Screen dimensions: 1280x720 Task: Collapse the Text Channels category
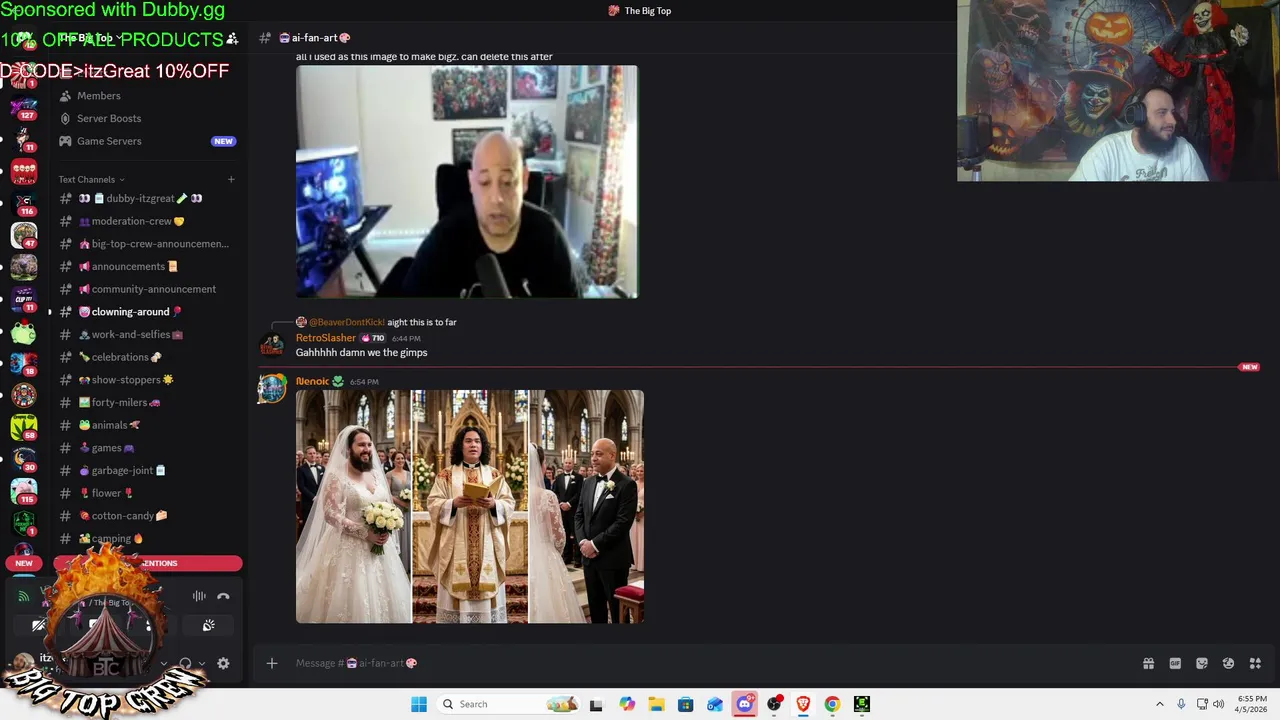[x=92, y=179]
